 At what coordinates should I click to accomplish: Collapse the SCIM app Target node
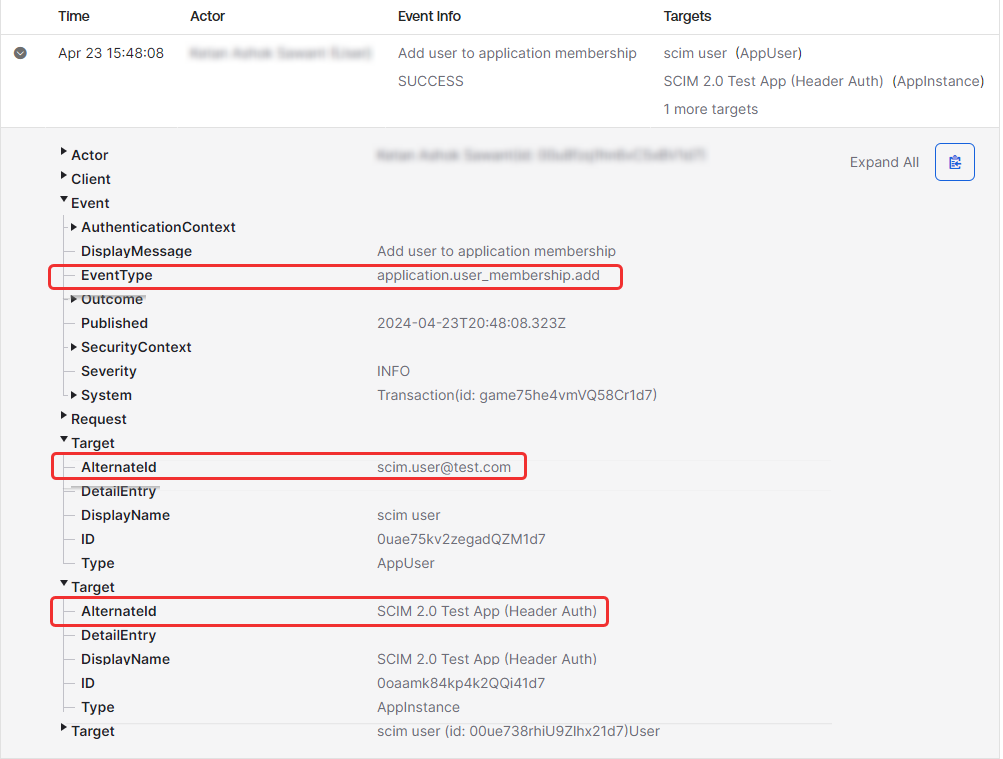pos(65,585)
